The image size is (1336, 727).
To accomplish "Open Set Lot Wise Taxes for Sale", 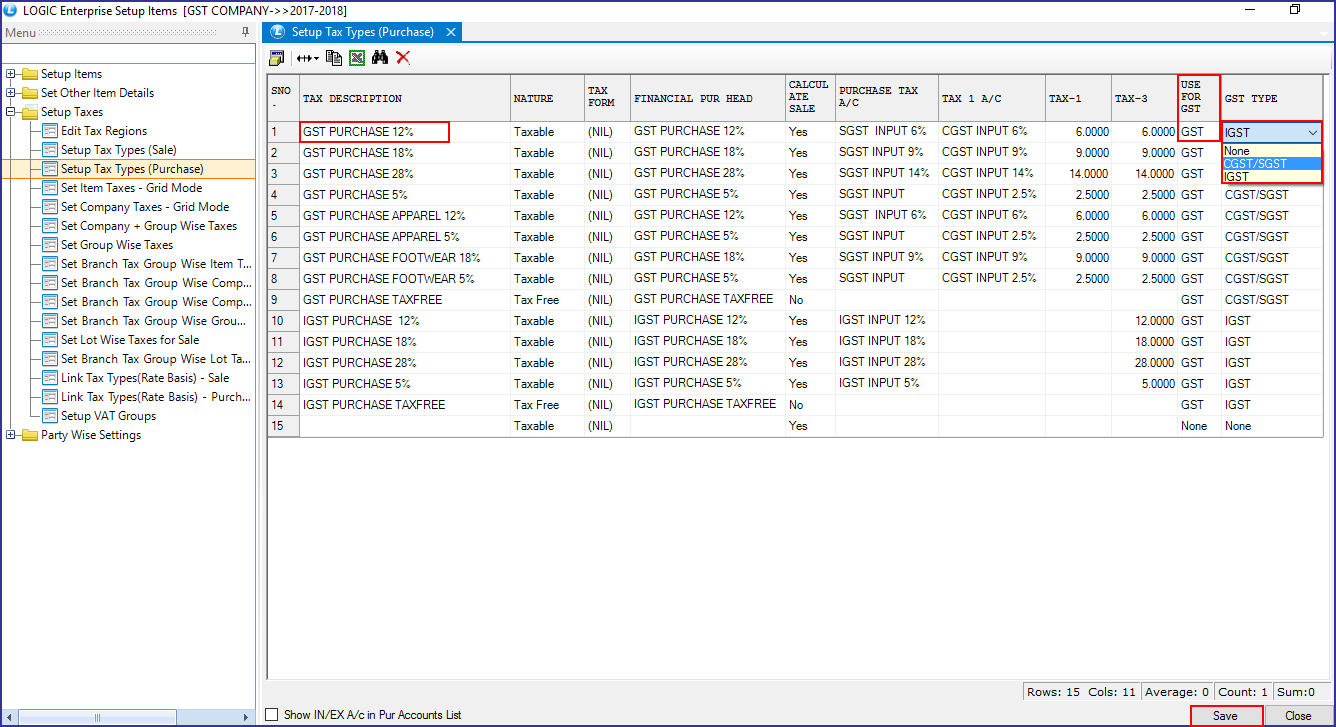I will tap(130, 340).
